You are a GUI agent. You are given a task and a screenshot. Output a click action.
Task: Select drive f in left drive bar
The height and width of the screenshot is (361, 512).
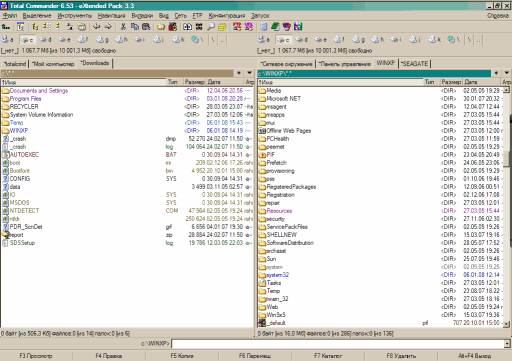83,40
